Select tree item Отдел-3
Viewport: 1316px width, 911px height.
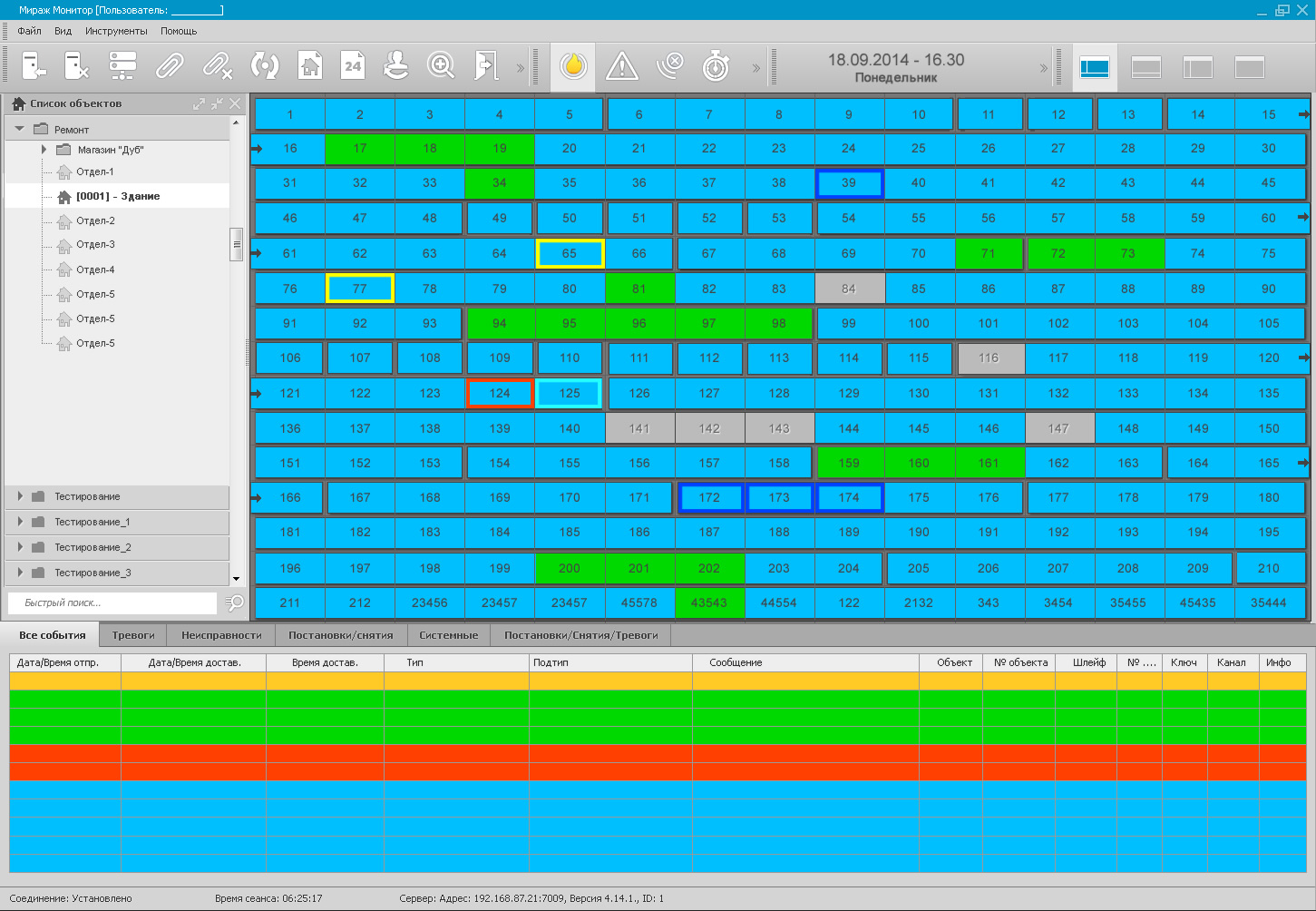pos(95,245)
